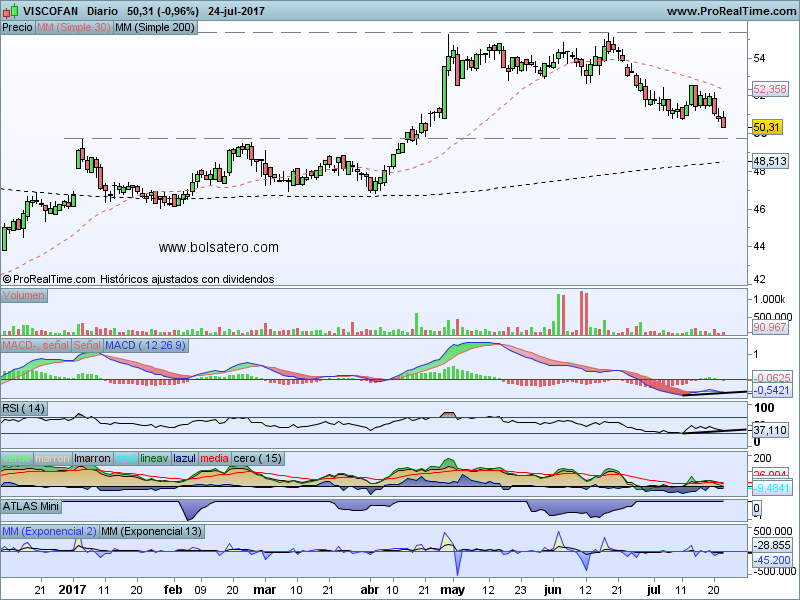
Task: Click the MACD-, señal histogram label
Action: coord(35,345)
